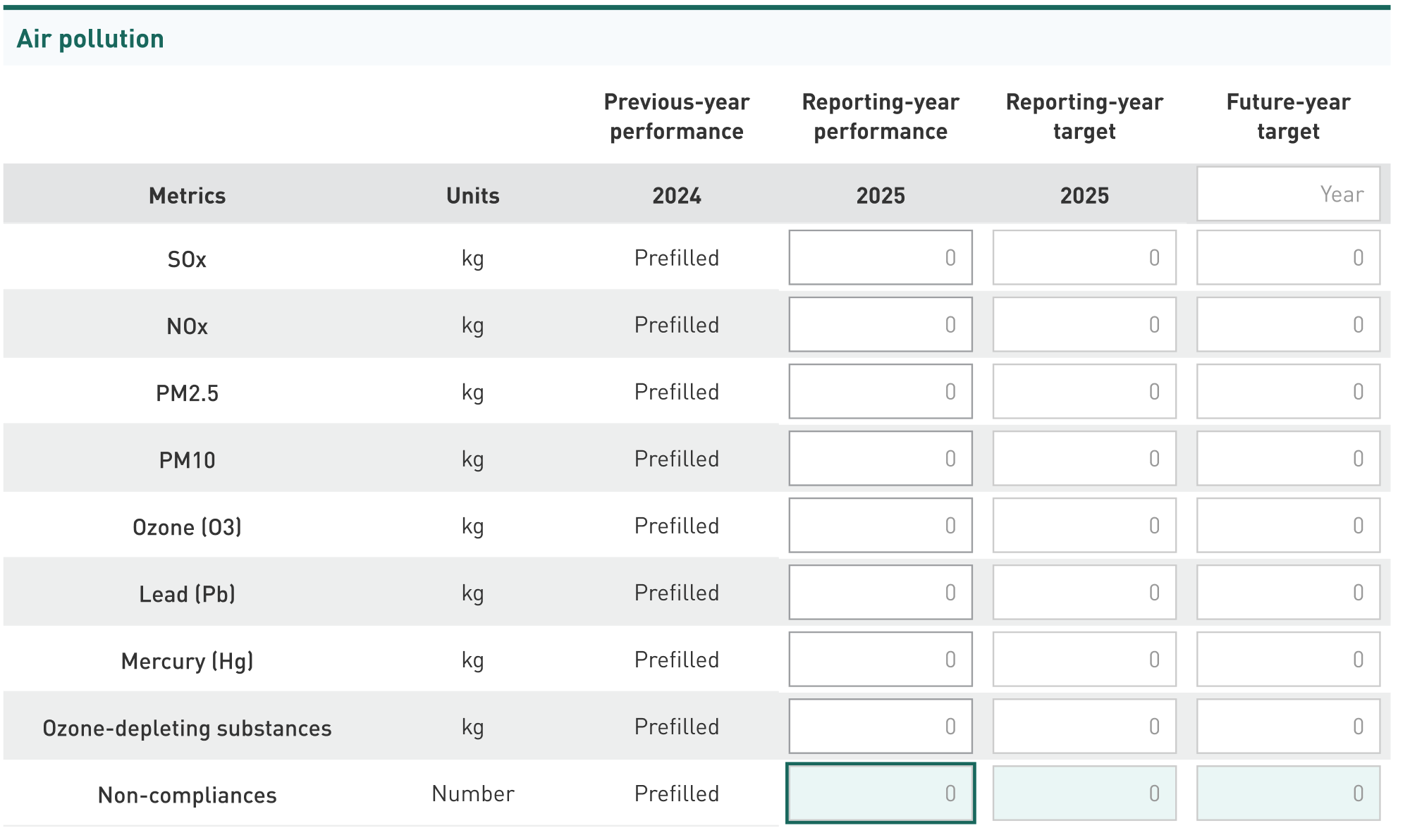1410x840 pixels.
Task: Click the Air pollution section header
Action: [90, 39]
